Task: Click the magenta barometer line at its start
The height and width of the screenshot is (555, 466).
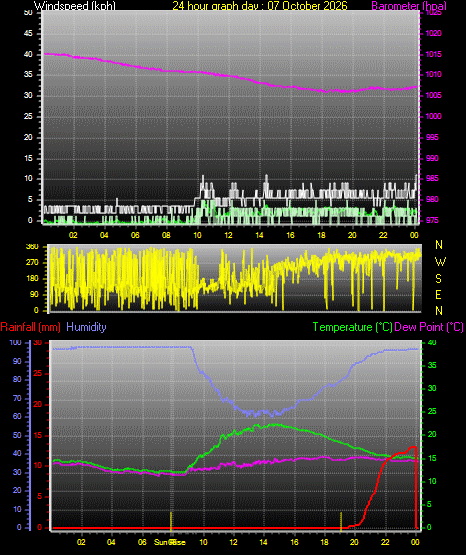Action: coord(46,54)
